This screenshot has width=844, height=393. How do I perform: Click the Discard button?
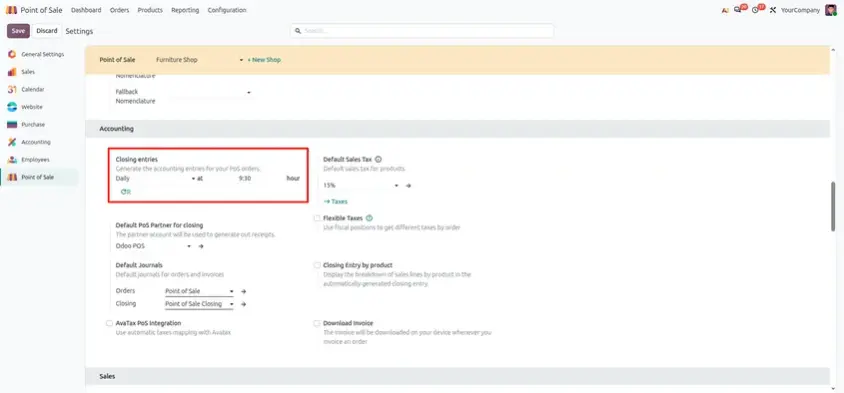[47, 31]
